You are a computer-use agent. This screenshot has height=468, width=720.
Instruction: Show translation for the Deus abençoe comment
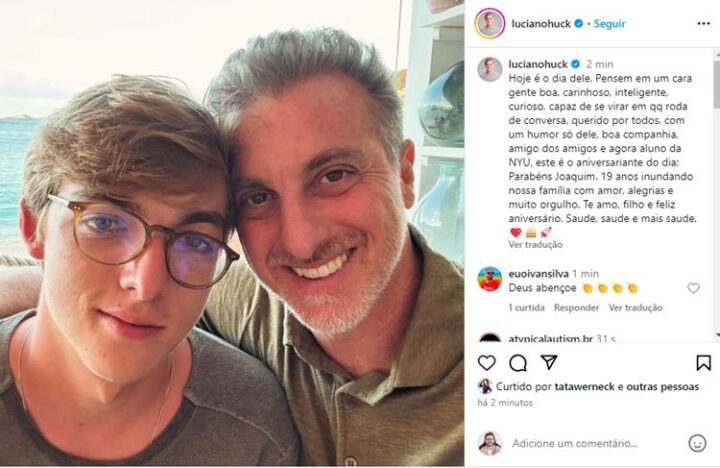(x=635, y=308)
